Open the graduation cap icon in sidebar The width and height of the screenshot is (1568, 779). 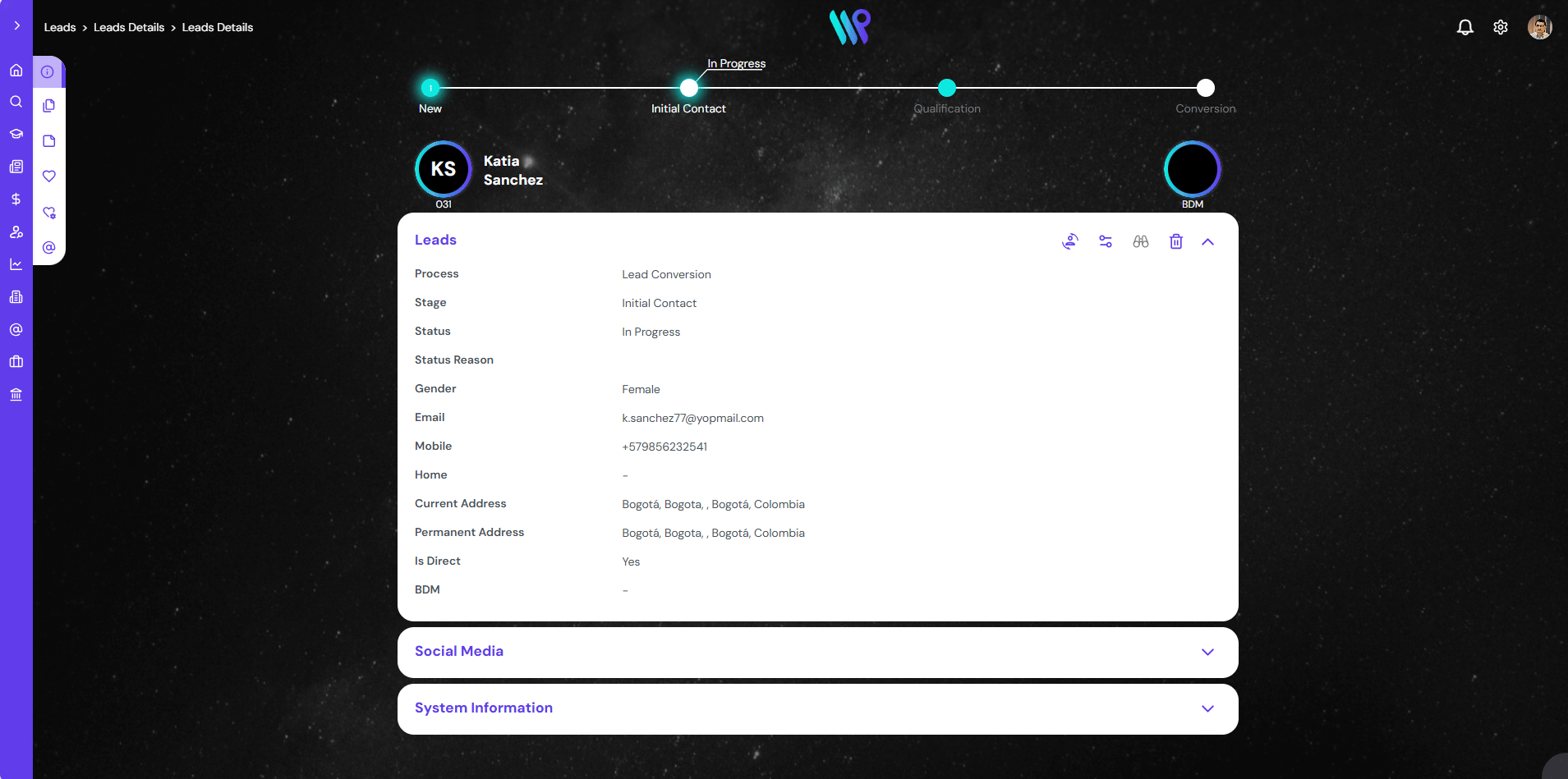pos(16,134)
